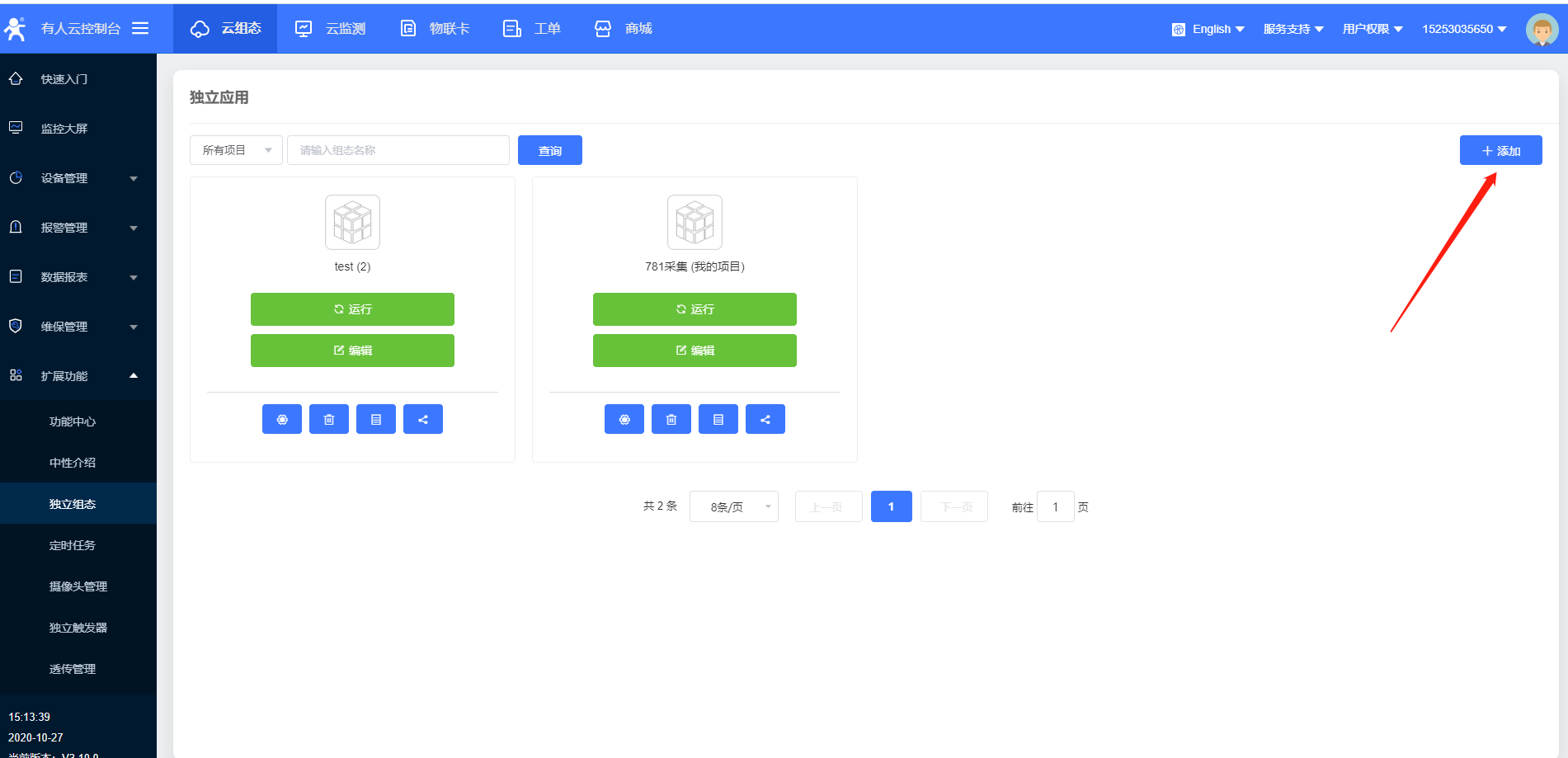The image size is (1568, 758).
Task: Open the 所有项目 project filter dropdown
Action: tap(236, 150)
